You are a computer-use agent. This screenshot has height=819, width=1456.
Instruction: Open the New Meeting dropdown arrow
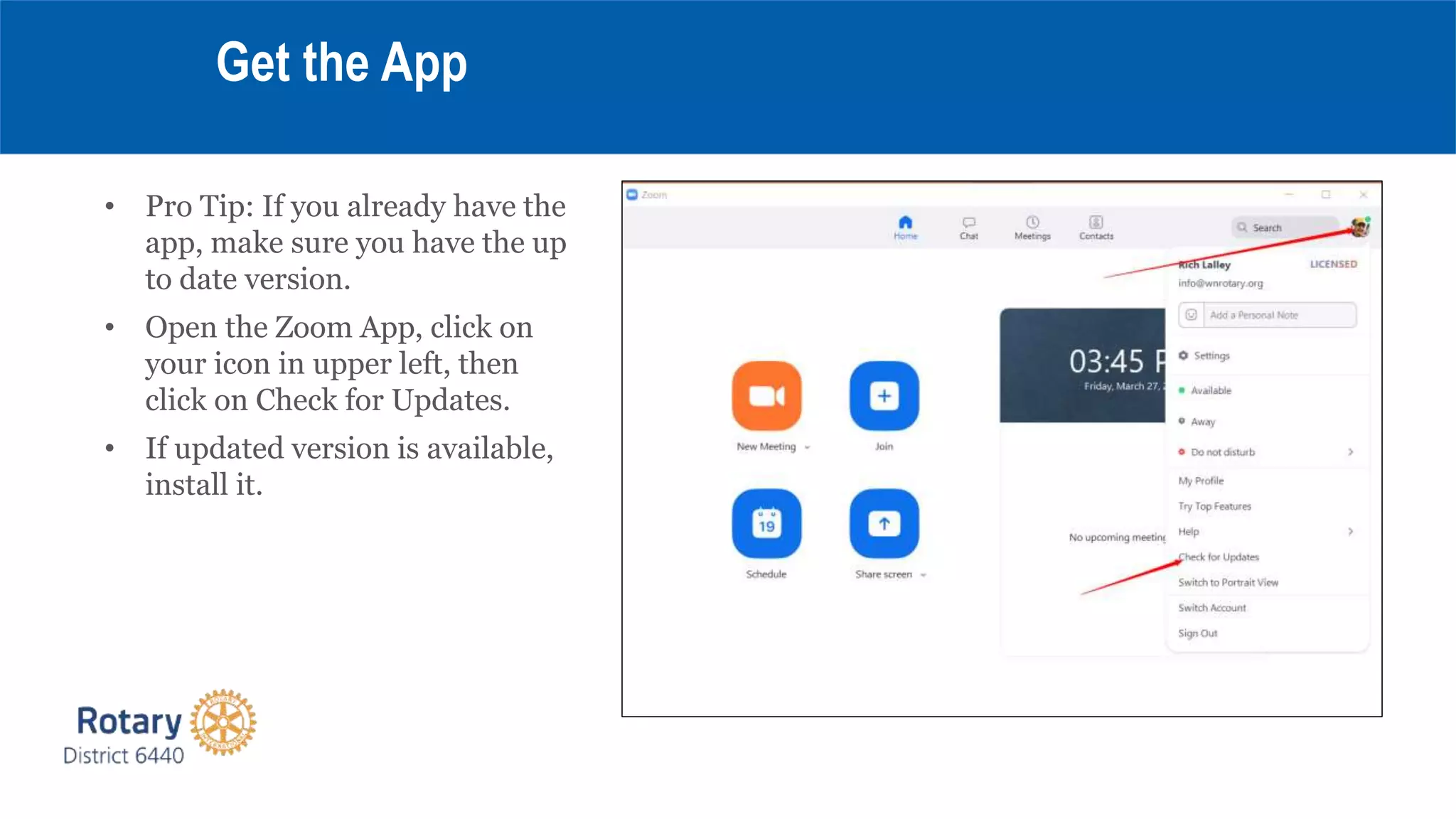point(807,447)
